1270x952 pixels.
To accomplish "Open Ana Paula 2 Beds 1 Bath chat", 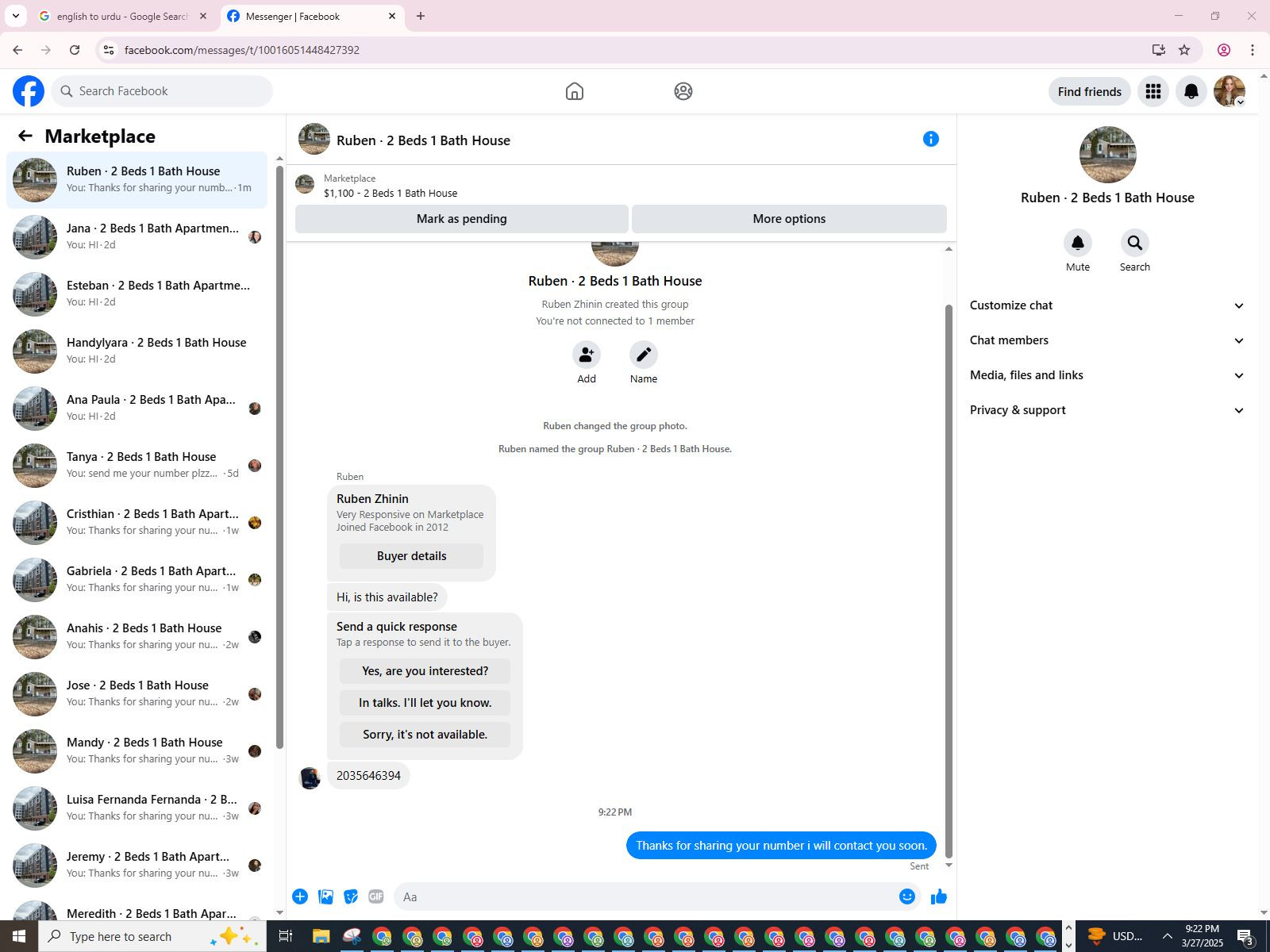I will pyautogui.click(x=137, y=408).
